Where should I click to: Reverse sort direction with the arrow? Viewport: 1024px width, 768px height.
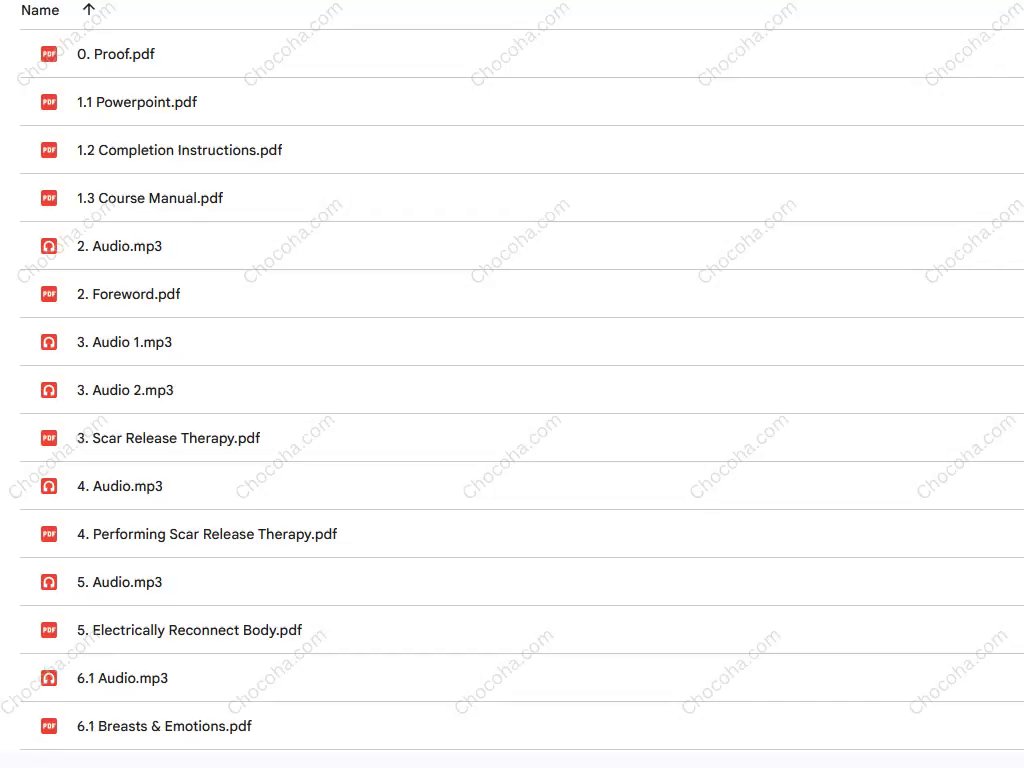point(89,10)
